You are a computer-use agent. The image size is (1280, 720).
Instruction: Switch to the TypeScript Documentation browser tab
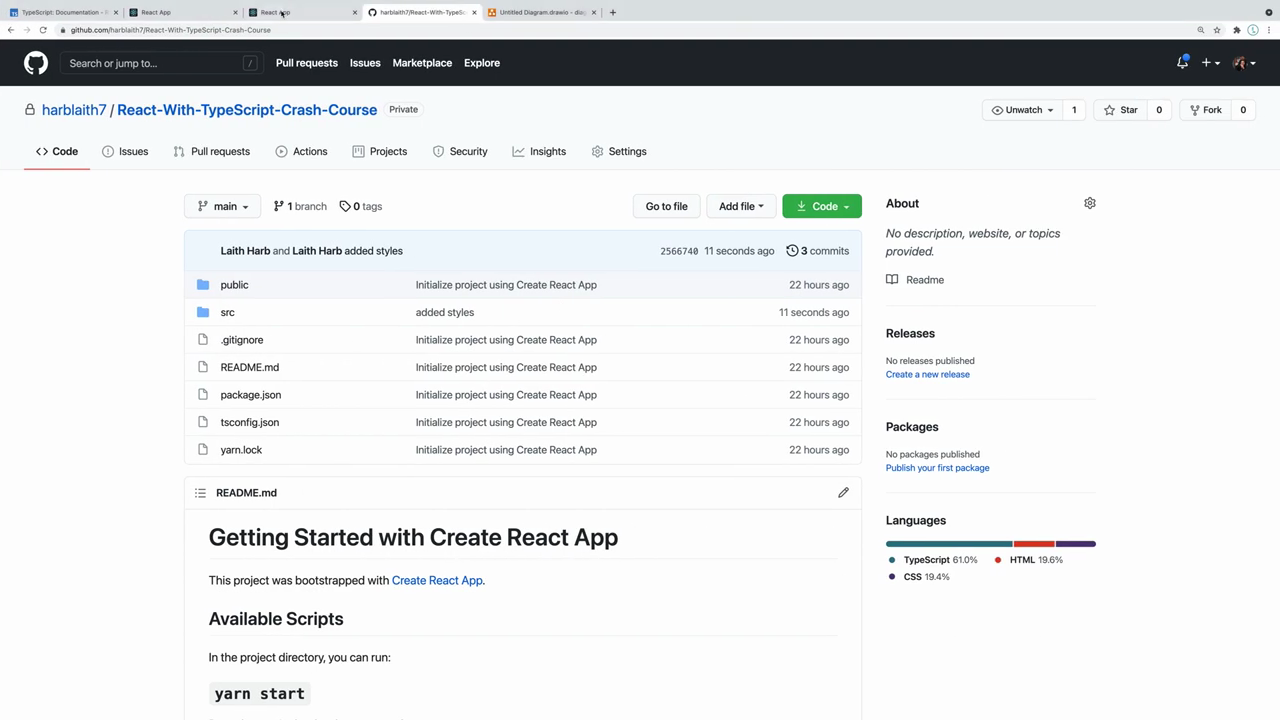click(x=63, y=12)
